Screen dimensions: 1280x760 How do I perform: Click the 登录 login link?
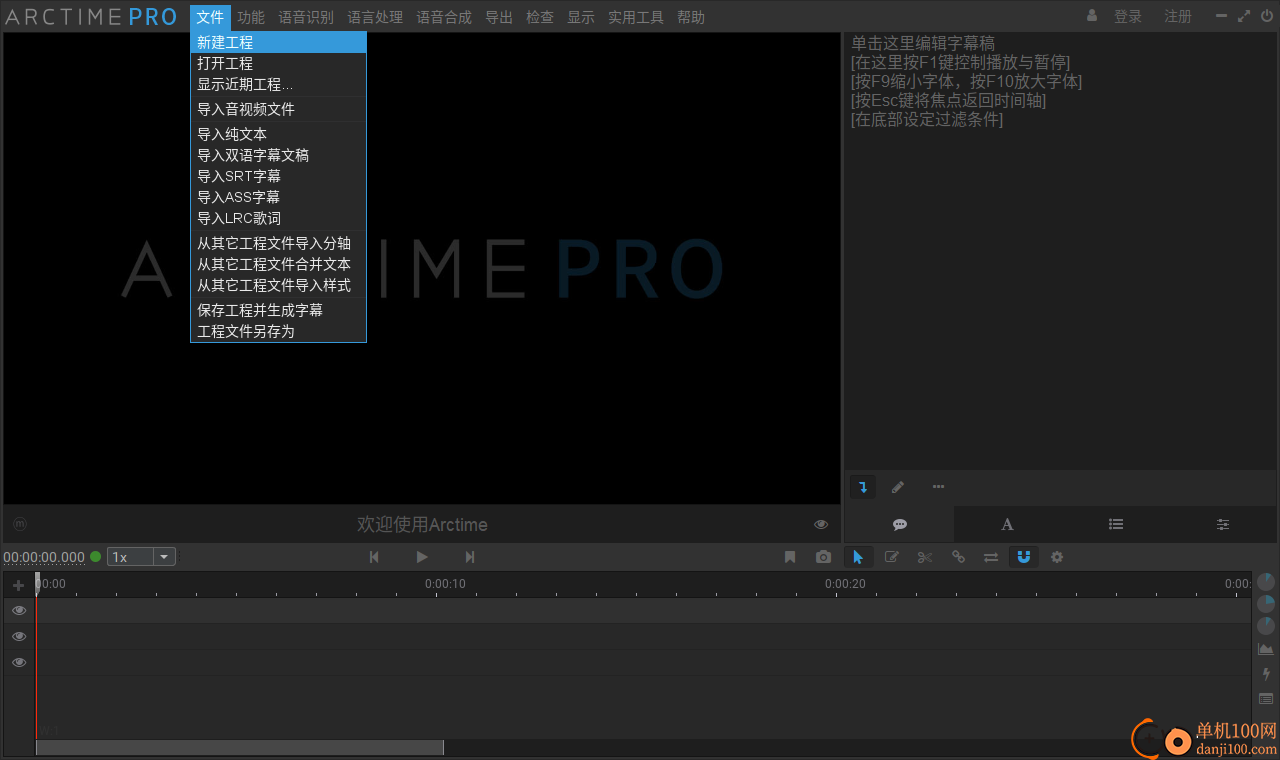(x=1128, y=16)
